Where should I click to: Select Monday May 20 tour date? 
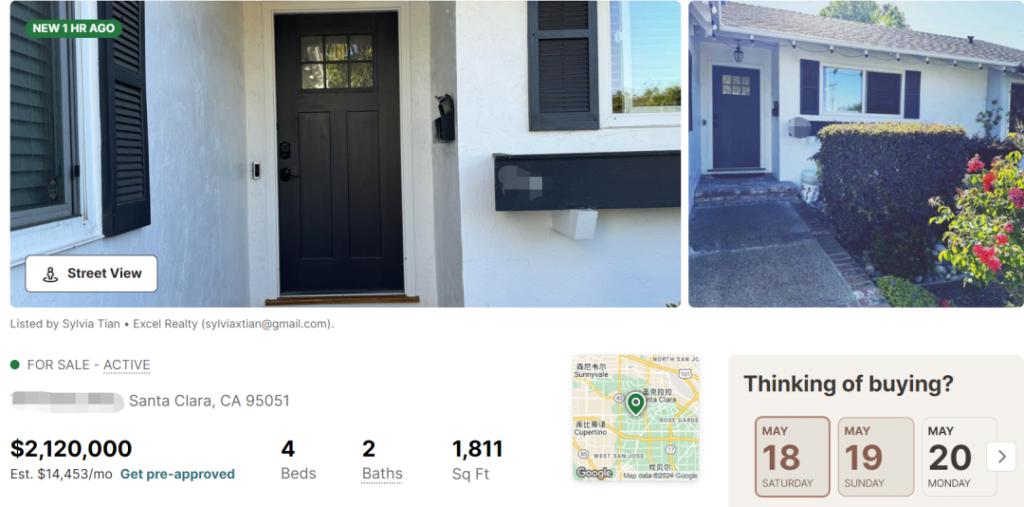(959, 457)
